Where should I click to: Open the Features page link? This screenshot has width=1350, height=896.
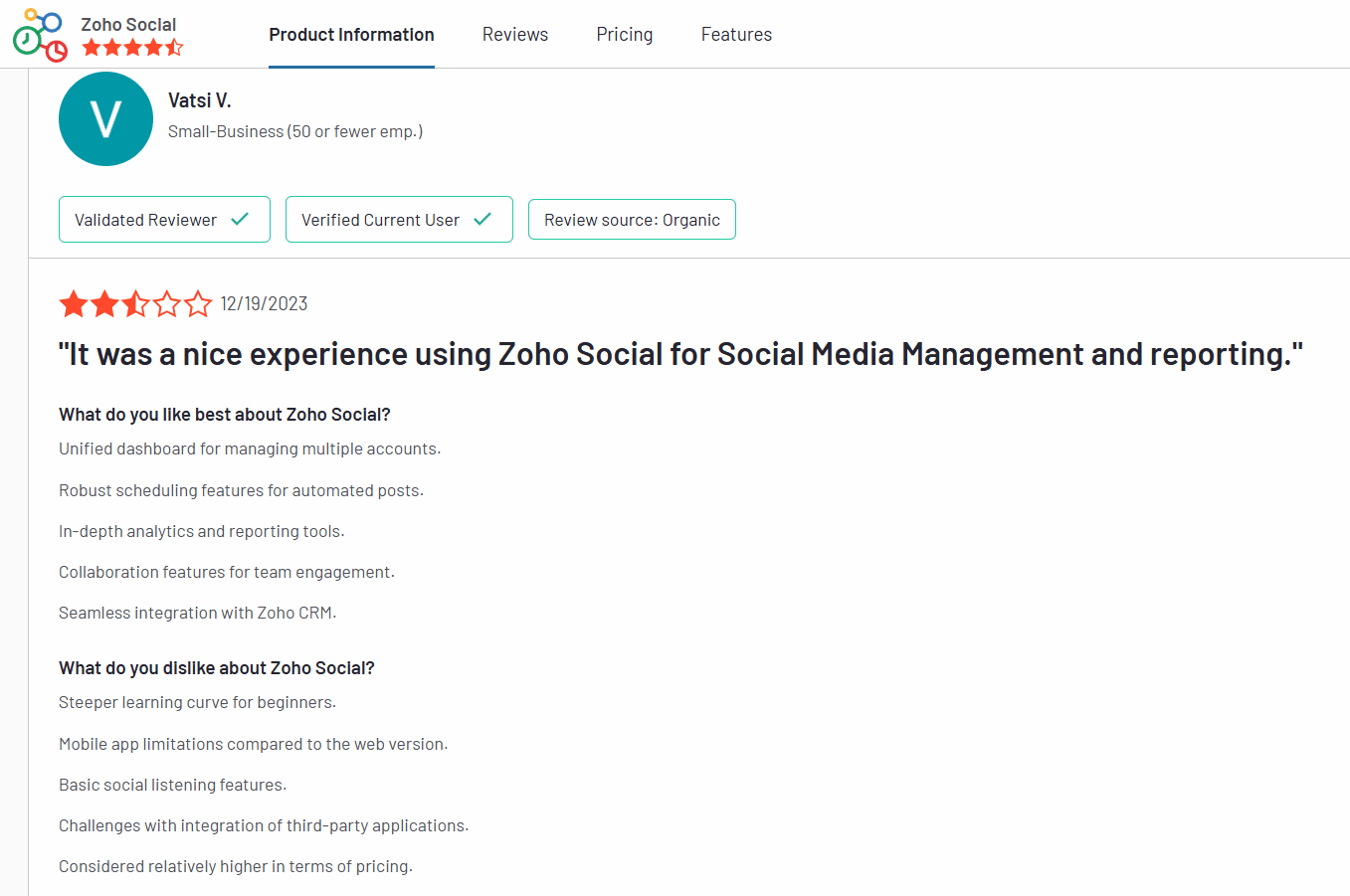coord(736,34)
